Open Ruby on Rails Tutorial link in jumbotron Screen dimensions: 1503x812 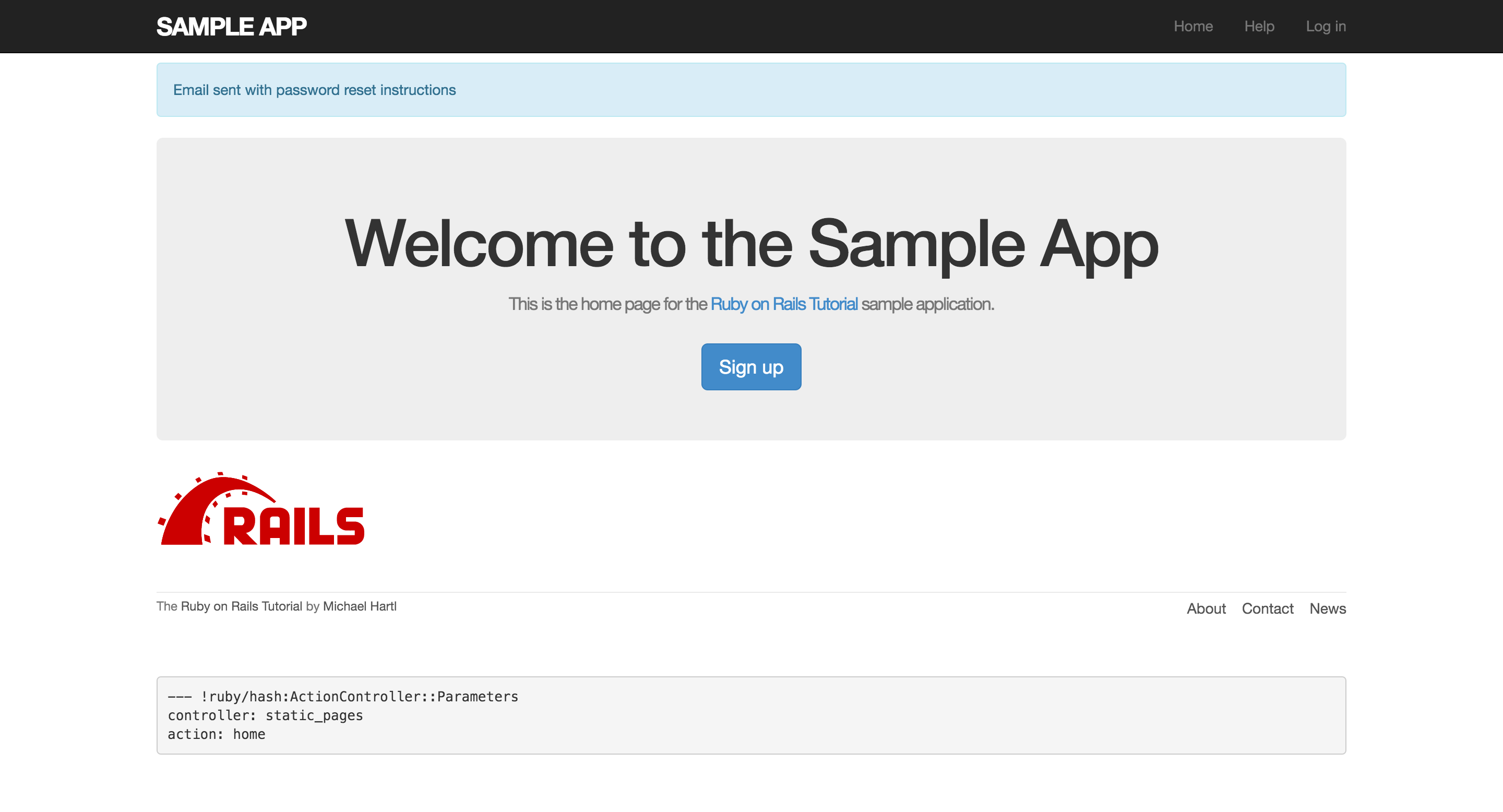point(783,304)
